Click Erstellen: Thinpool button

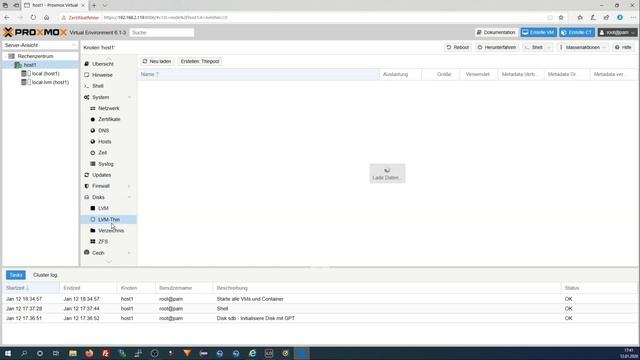pos(200,61)
